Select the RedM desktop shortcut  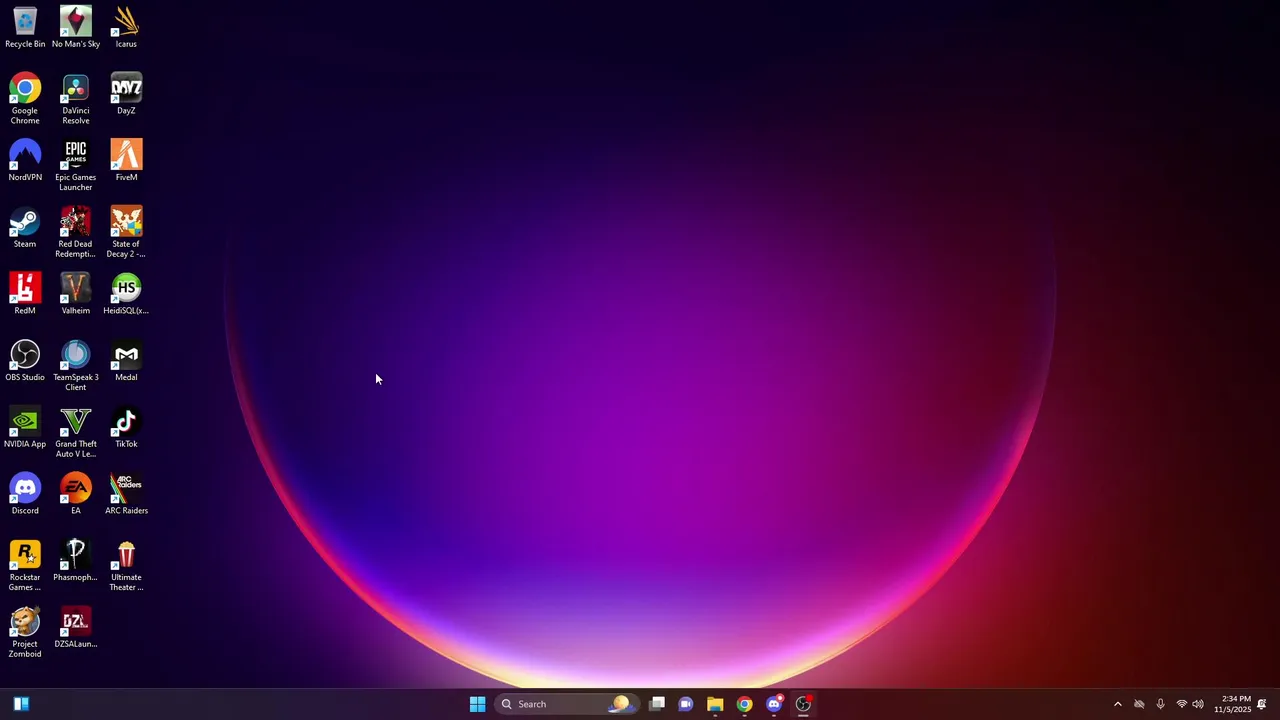(25, 293)
